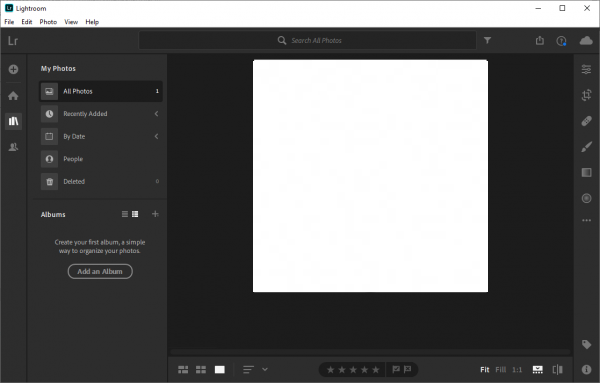Image resolution: width=600 pixels, height=383 pixels.
Task: Open the Help menu
Action: [x=92, y=22]
